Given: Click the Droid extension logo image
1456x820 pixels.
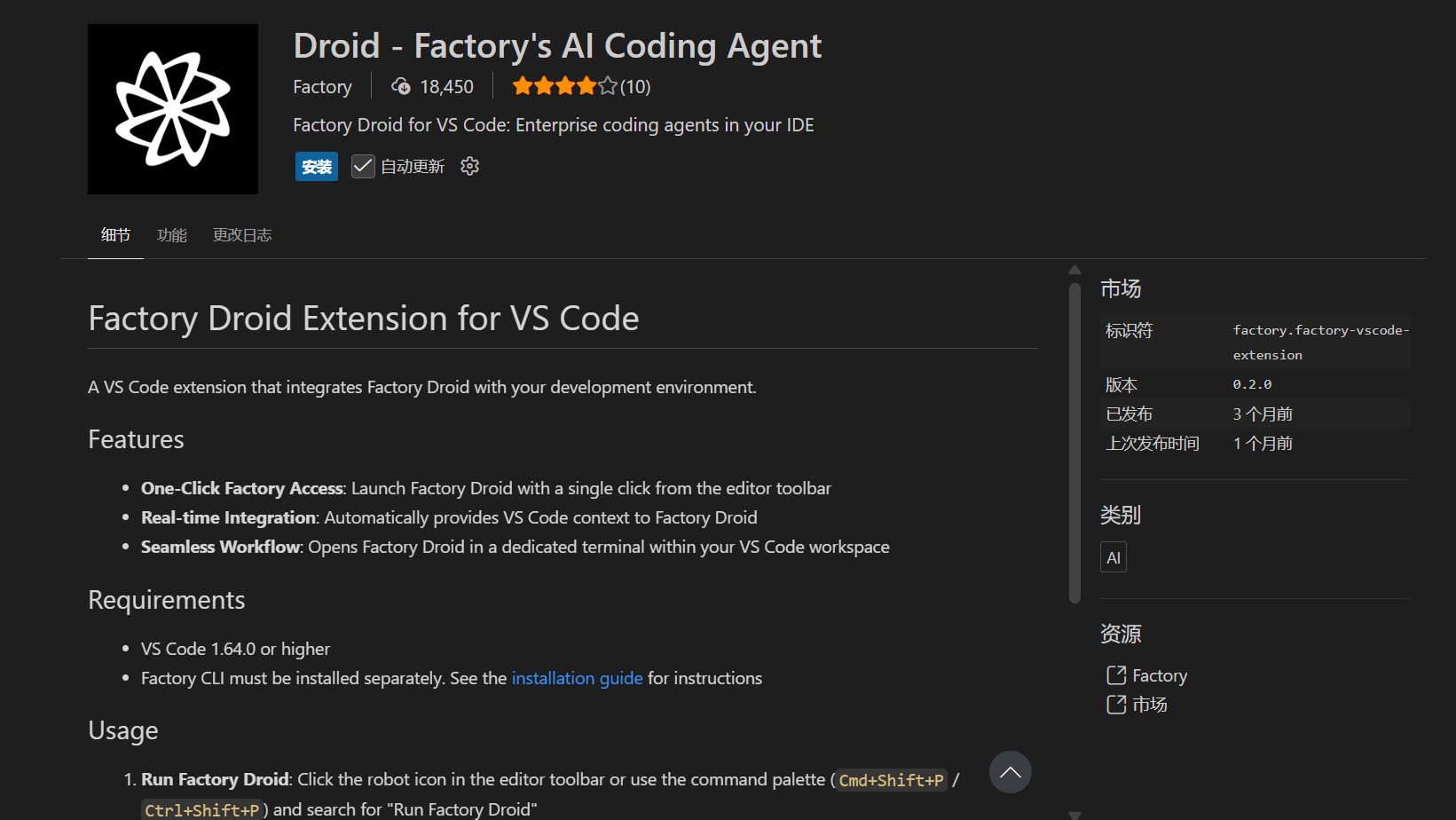Looking at the screenshot, I should tap(173, 109).
